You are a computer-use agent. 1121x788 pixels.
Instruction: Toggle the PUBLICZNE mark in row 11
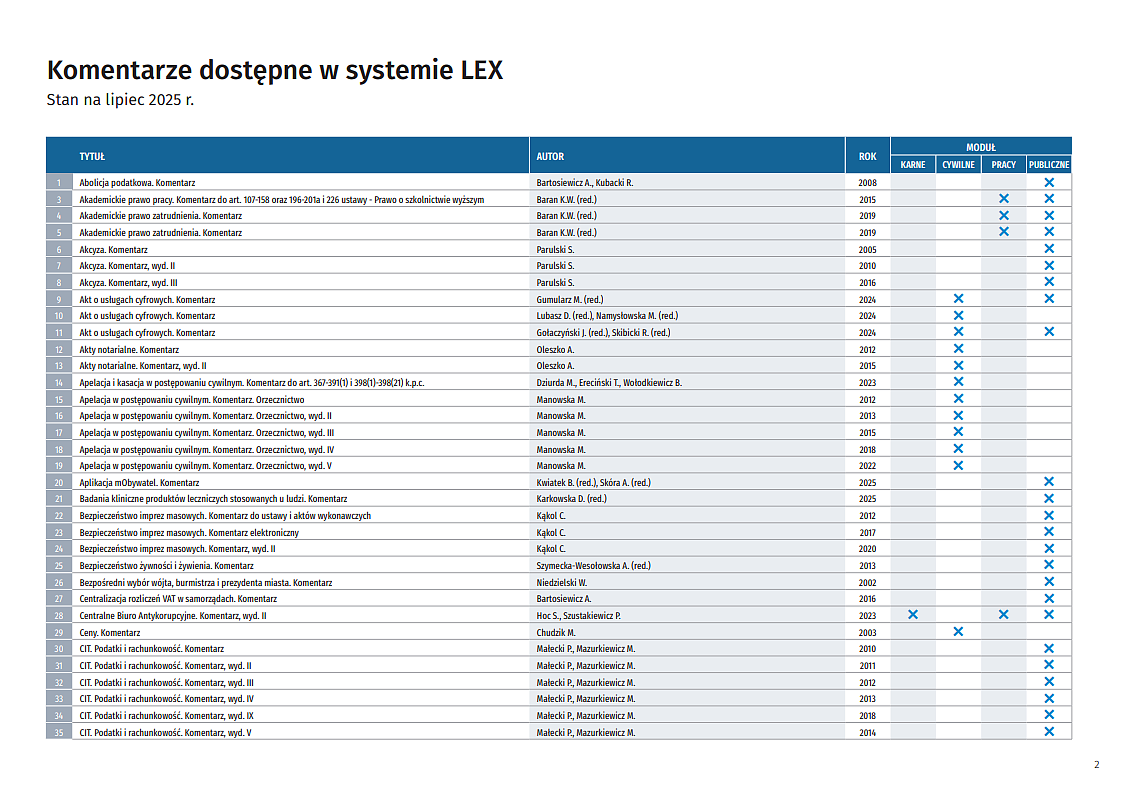[1049, 332]
